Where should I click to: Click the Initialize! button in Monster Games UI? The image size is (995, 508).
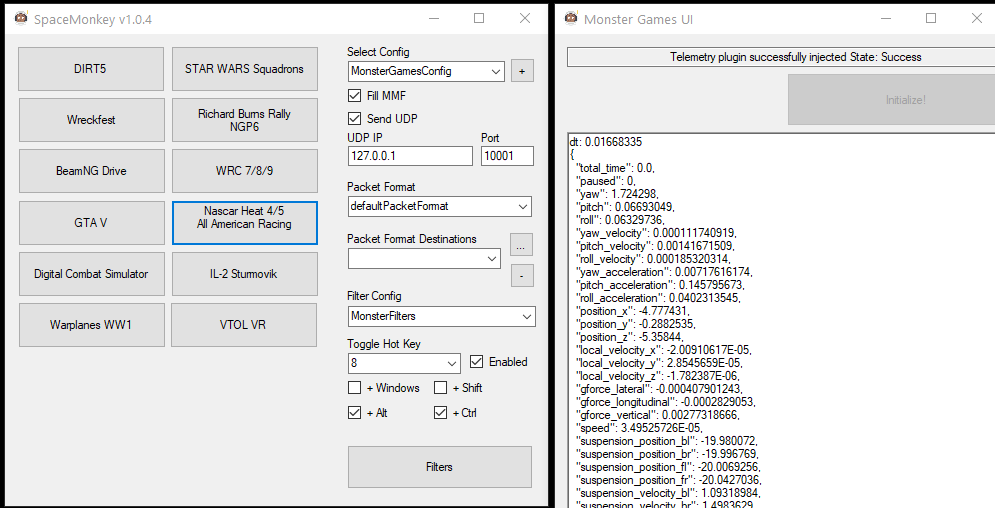892,100
